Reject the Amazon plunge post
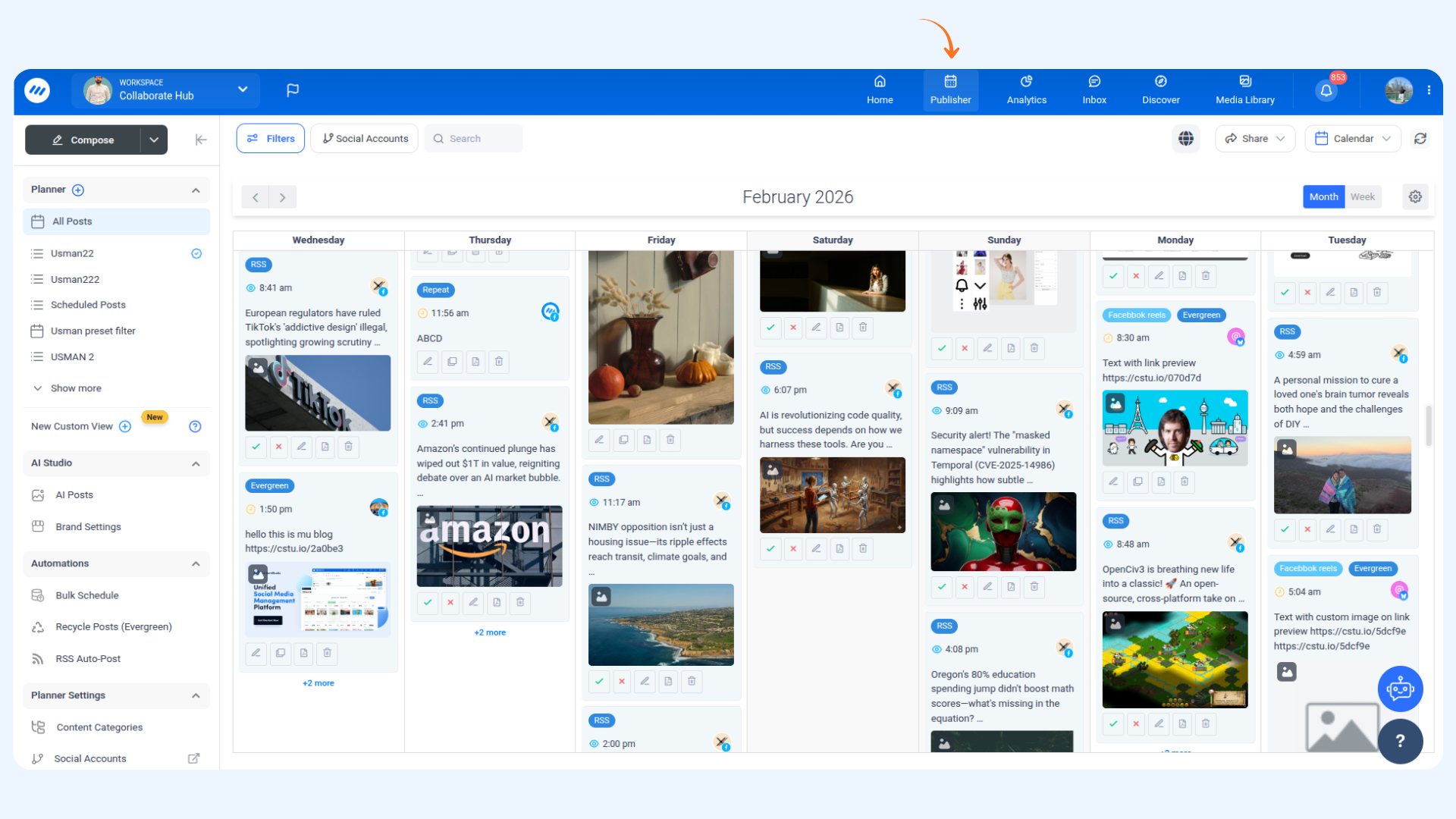The image size is (1456, 819). (x=450, y=603)
